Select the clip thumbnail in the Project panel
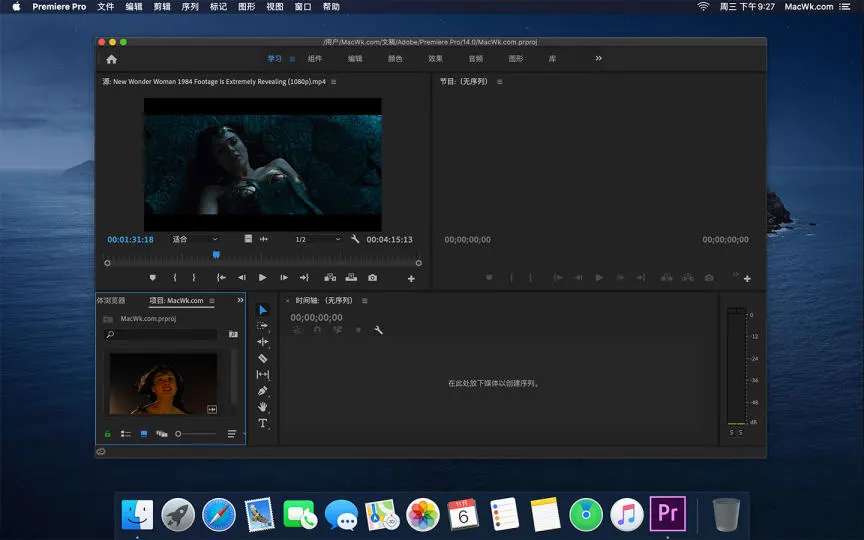 click(163, 384)
